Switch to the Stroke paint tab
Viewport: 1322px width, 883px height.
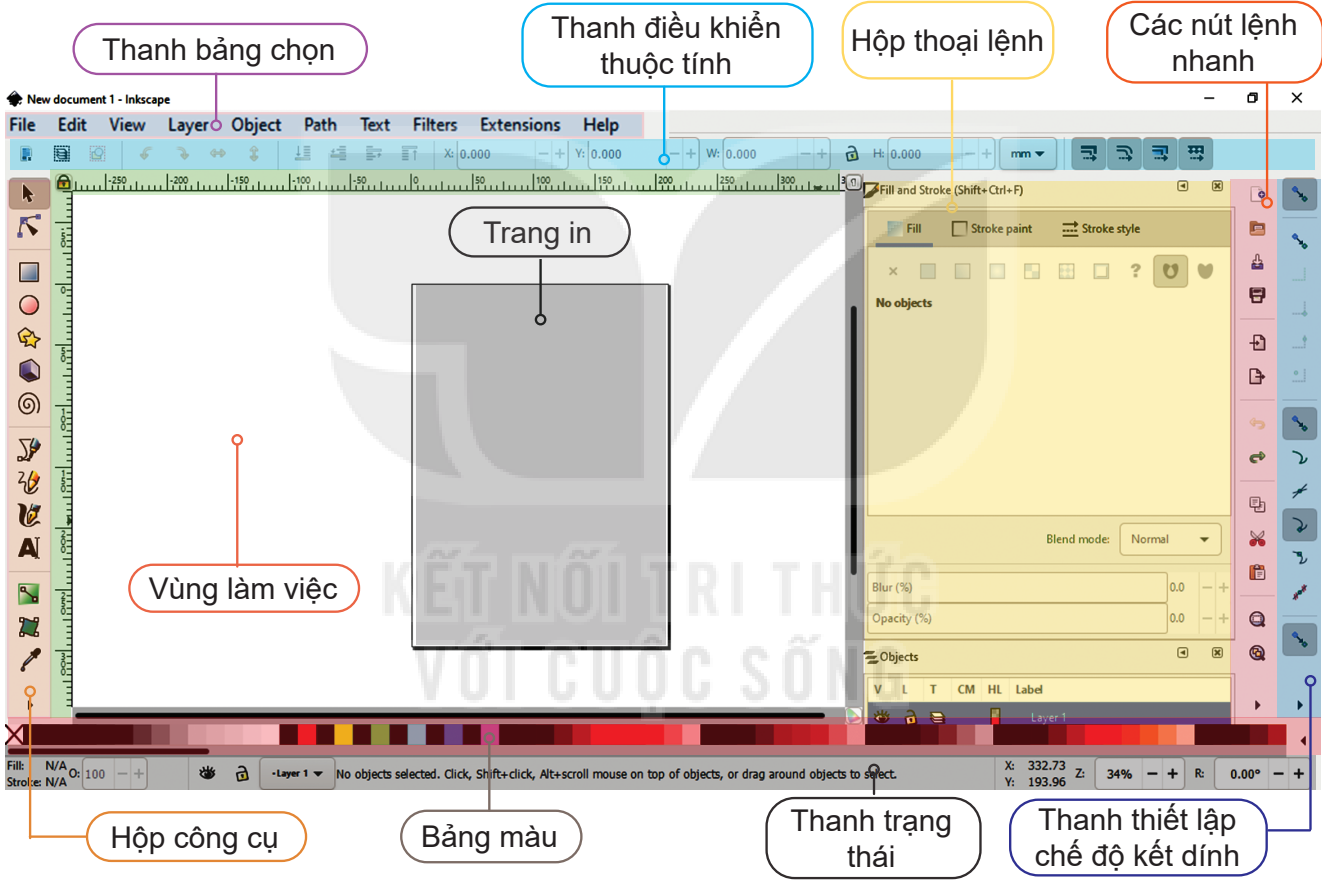click(x=992, y=229)
